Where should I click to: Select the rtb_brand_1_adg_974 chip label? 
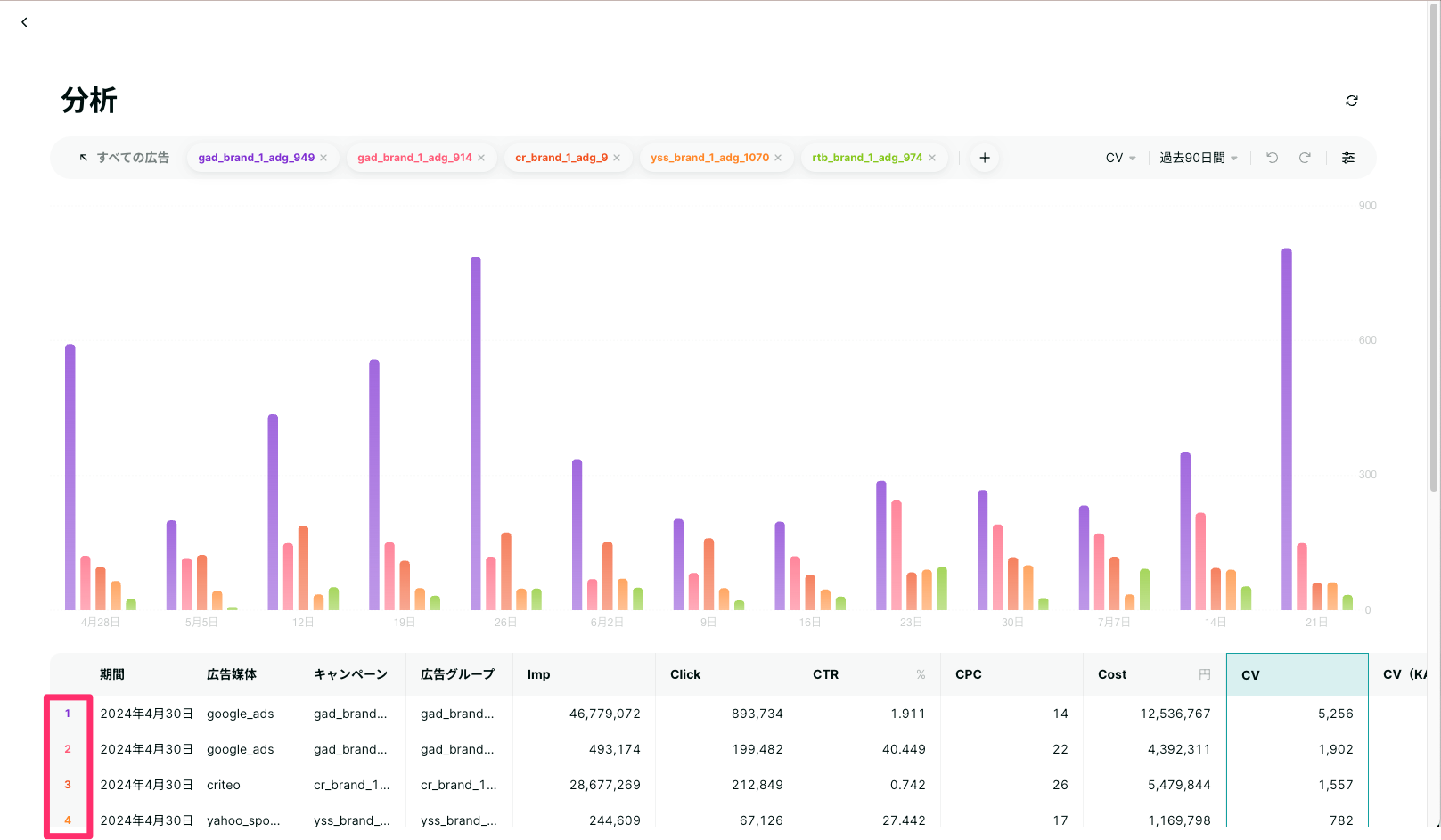[867, 158]
